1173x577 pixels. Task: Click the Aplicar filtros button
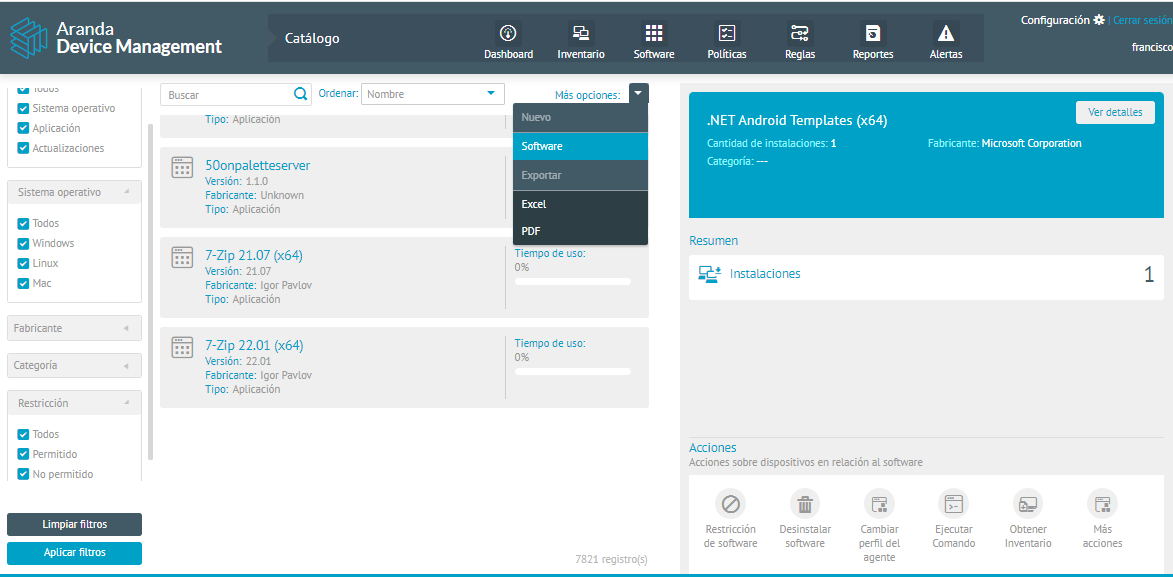tap(74, 553)
